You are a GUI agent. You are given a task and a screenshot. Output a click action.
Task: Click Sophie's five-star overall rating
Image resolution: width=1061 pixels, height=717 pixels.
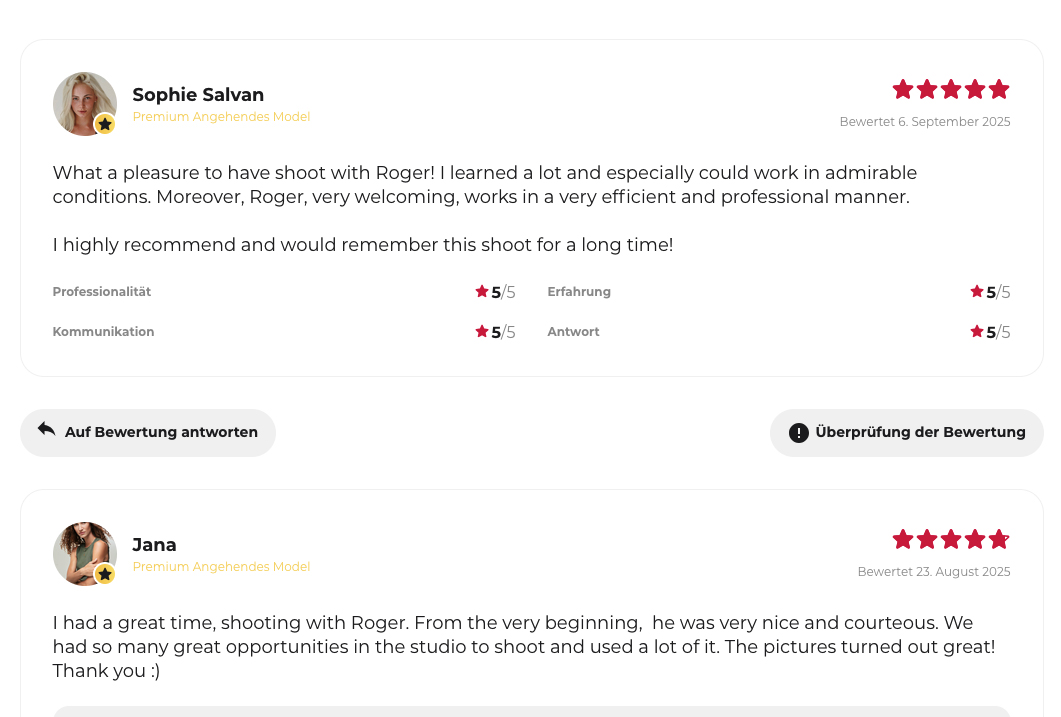pyautogui.click(x=950, y=90)
